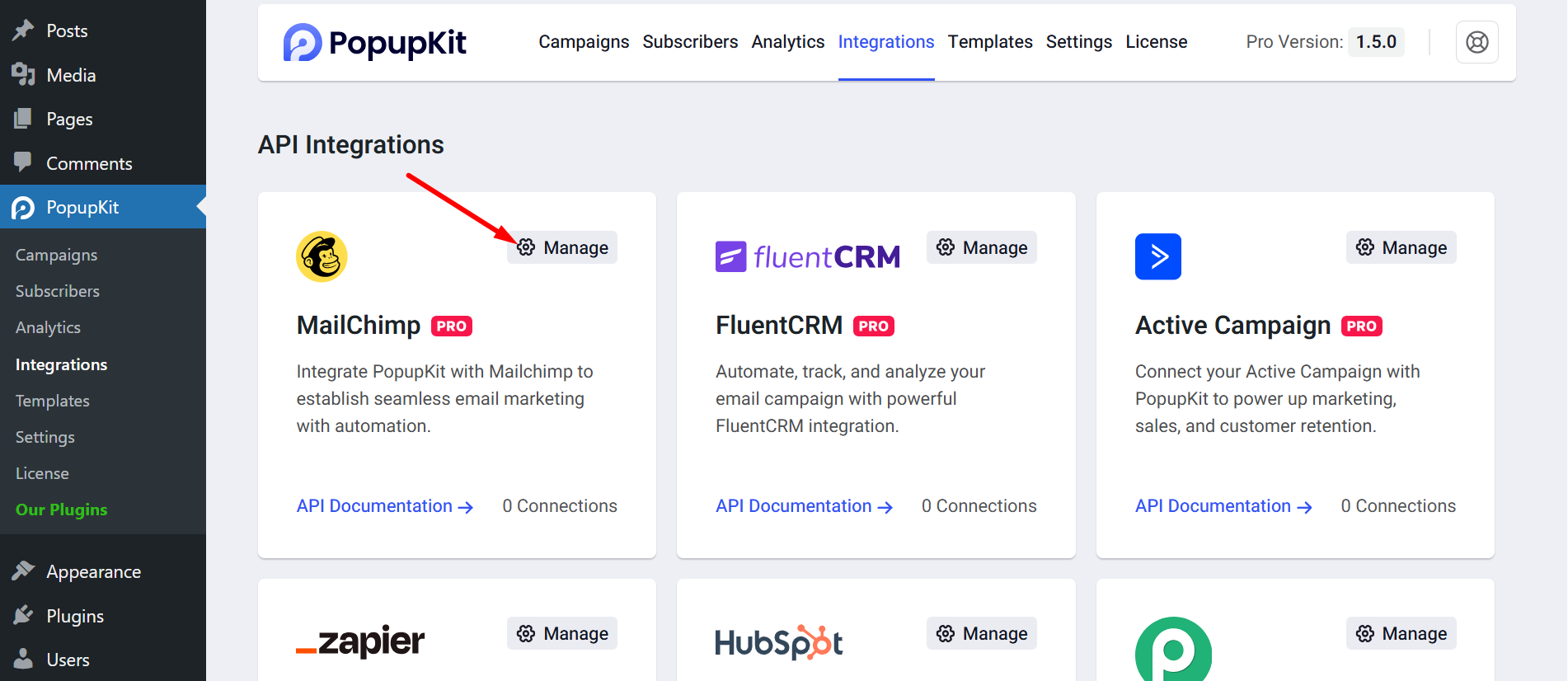Open Settings submenu item in sidebar
The width and height of the screenshot is (1568, 681).
click(x=45, y=437)
